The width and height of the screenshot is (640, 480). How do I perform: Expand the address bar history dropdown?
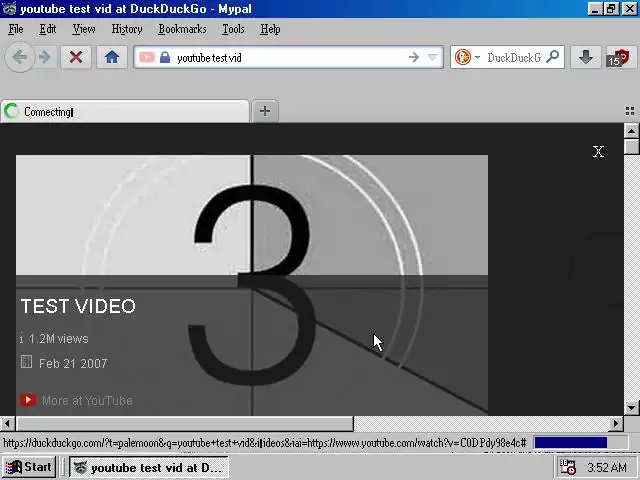(433, 57)
